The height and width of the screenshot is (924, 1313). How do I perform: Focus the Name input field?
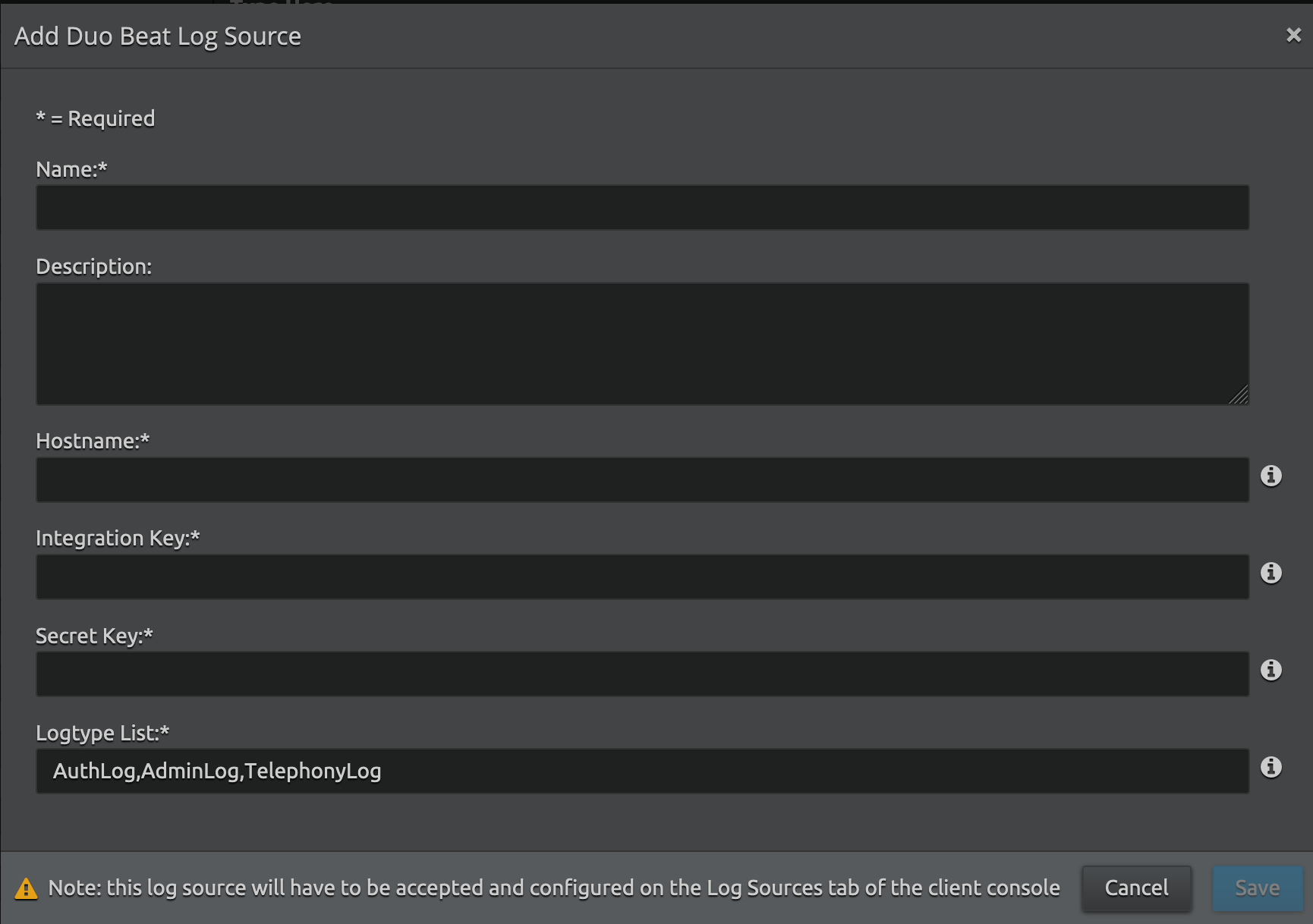pyautogui.click(x=642, y=207)
